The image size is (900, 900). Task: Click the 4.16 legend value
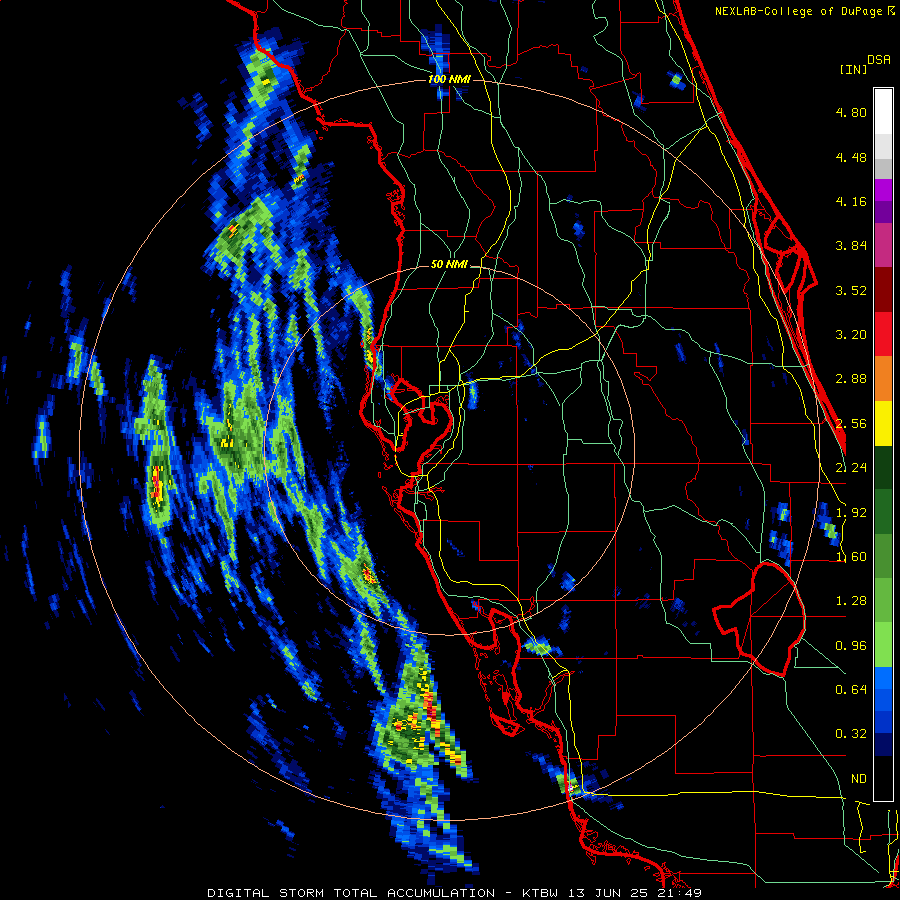851,201
